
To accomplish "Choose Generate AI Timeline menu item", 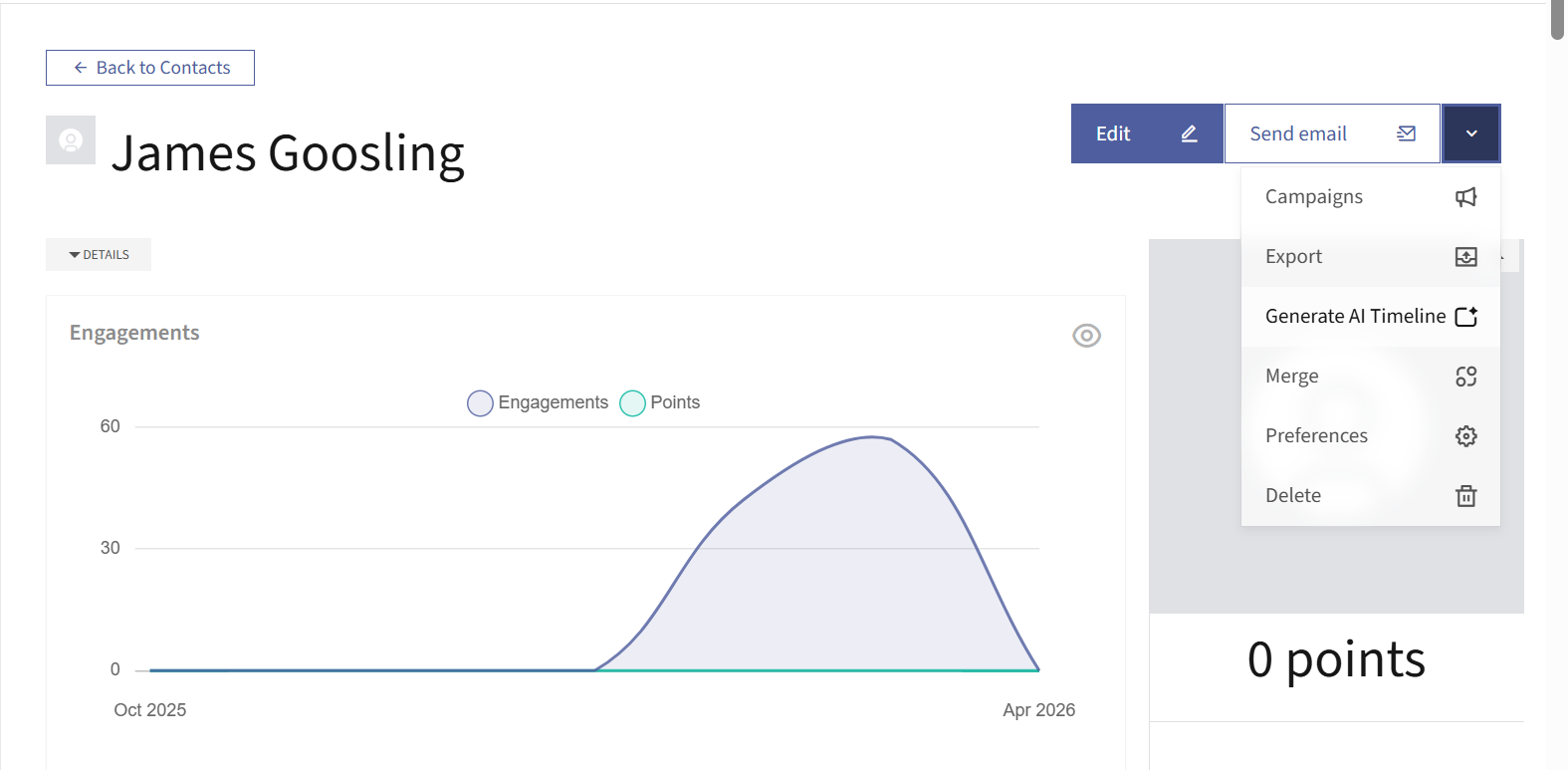I will pos(1354,317).
